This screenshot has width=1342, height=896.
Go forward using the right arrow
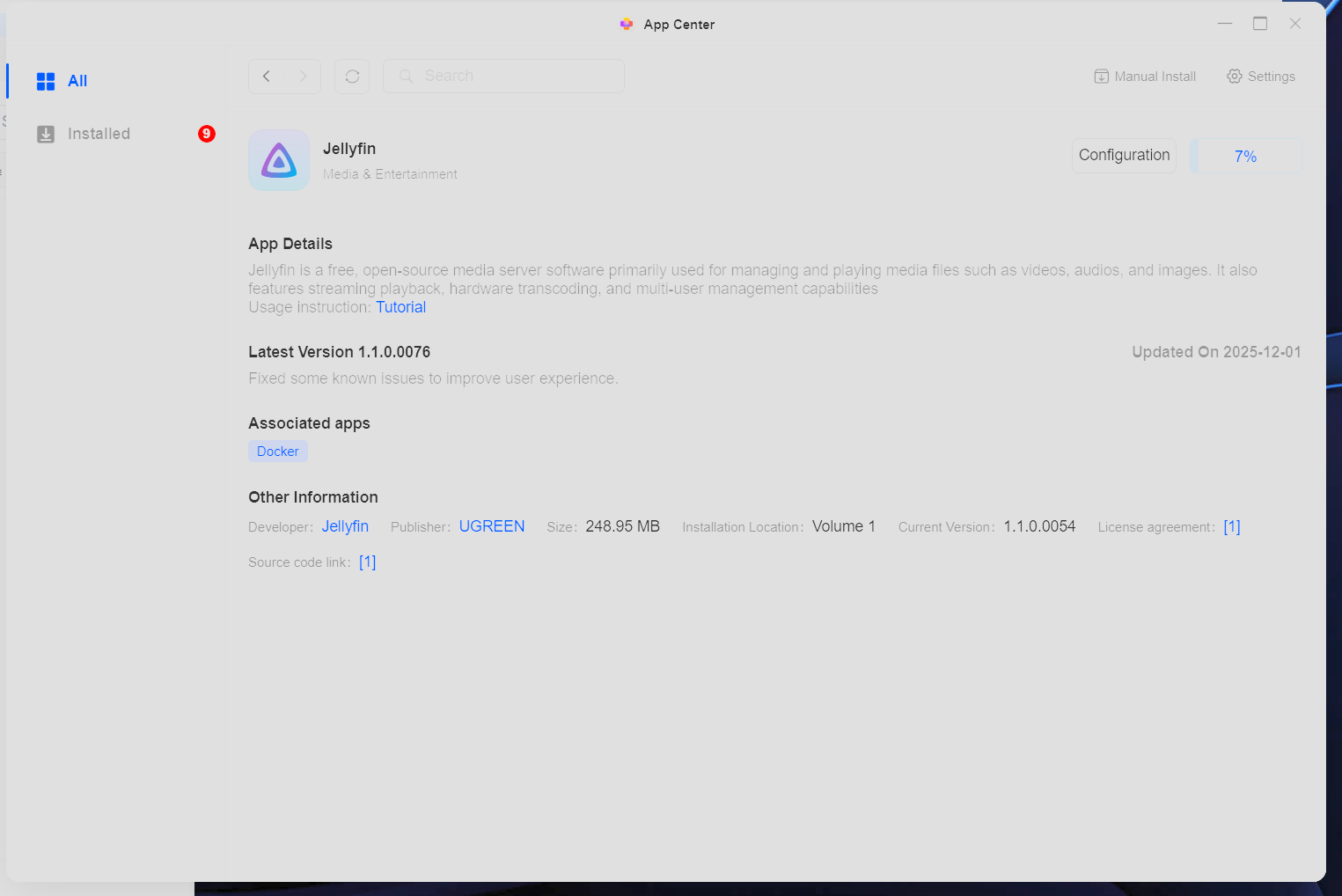coord(303,77)
